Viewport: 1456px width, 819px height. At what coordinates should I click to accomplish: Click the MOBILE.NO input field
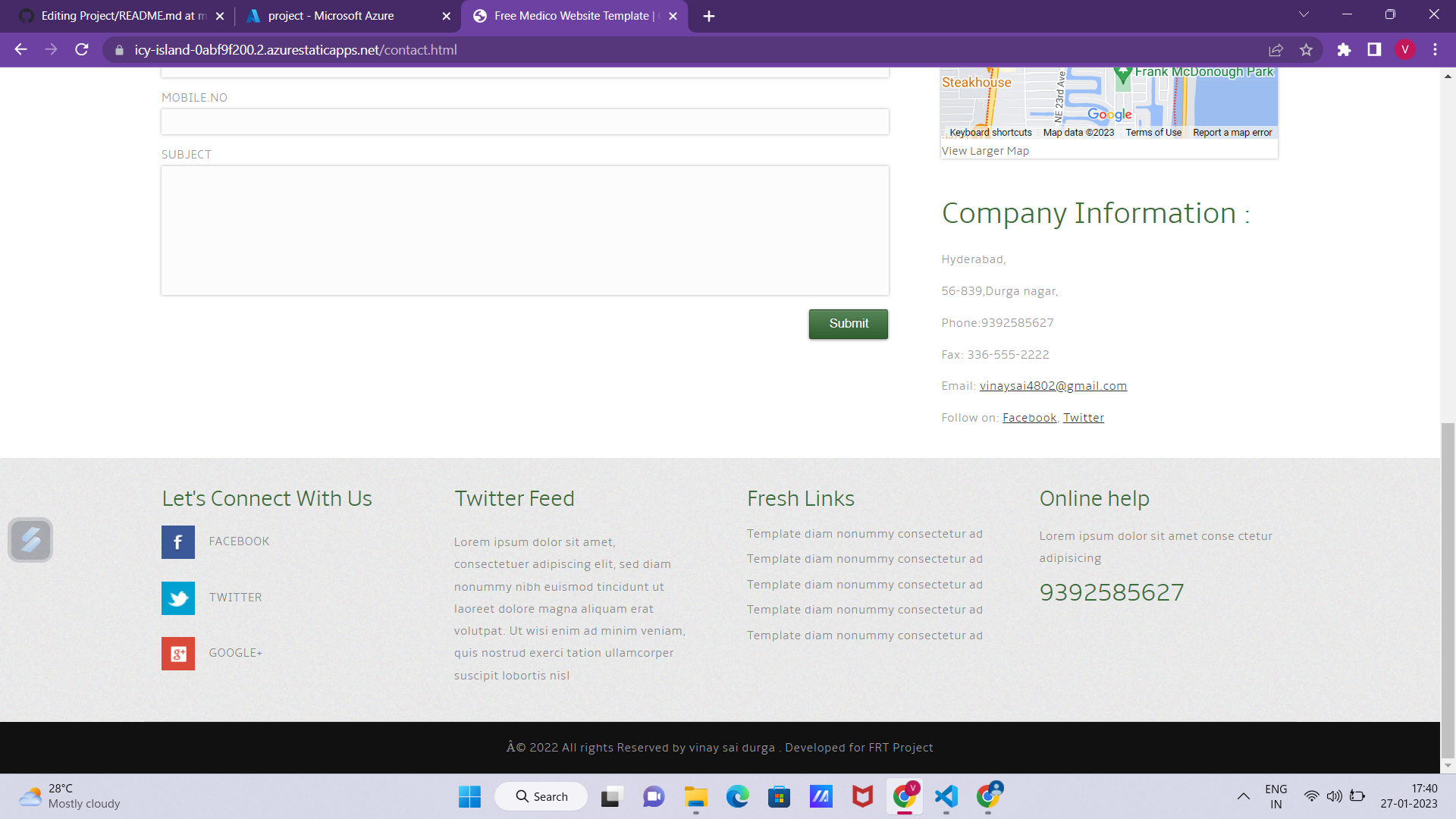[x=524, y=121]
